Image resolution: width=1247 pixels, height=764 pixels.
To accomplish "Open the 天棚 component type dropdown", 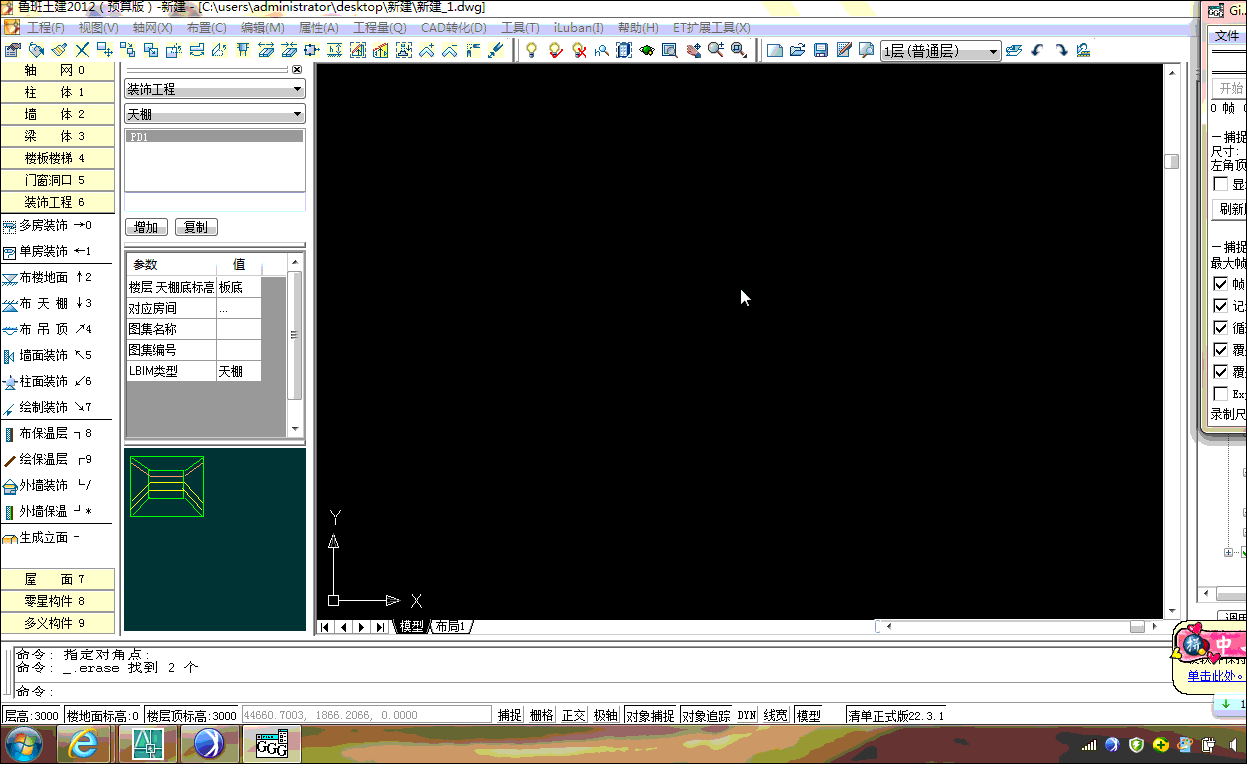I will pyautogui.click(x=215, y=115).
